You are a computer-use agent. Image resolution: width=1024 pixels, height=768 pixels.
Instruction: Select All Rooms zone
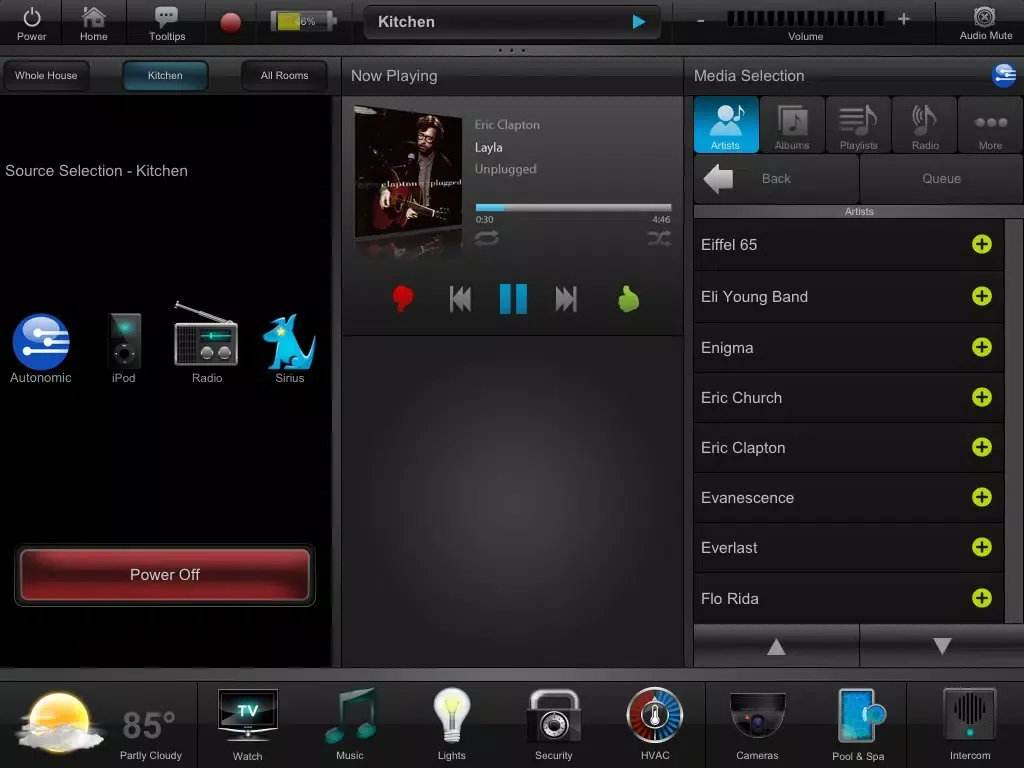[x=284, y=76]
